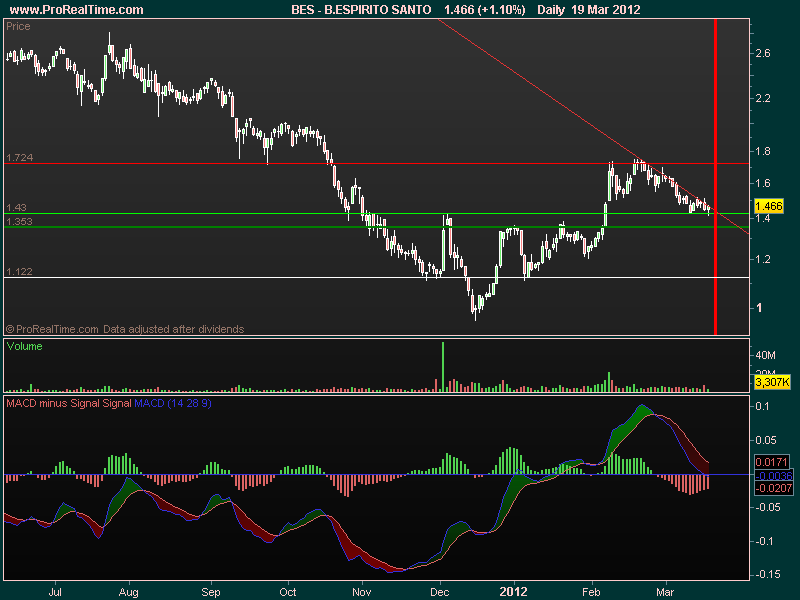This screenshot has width=800, height=600.
Task: Click the Feb label on time axis
Action: tap(591, 592)
